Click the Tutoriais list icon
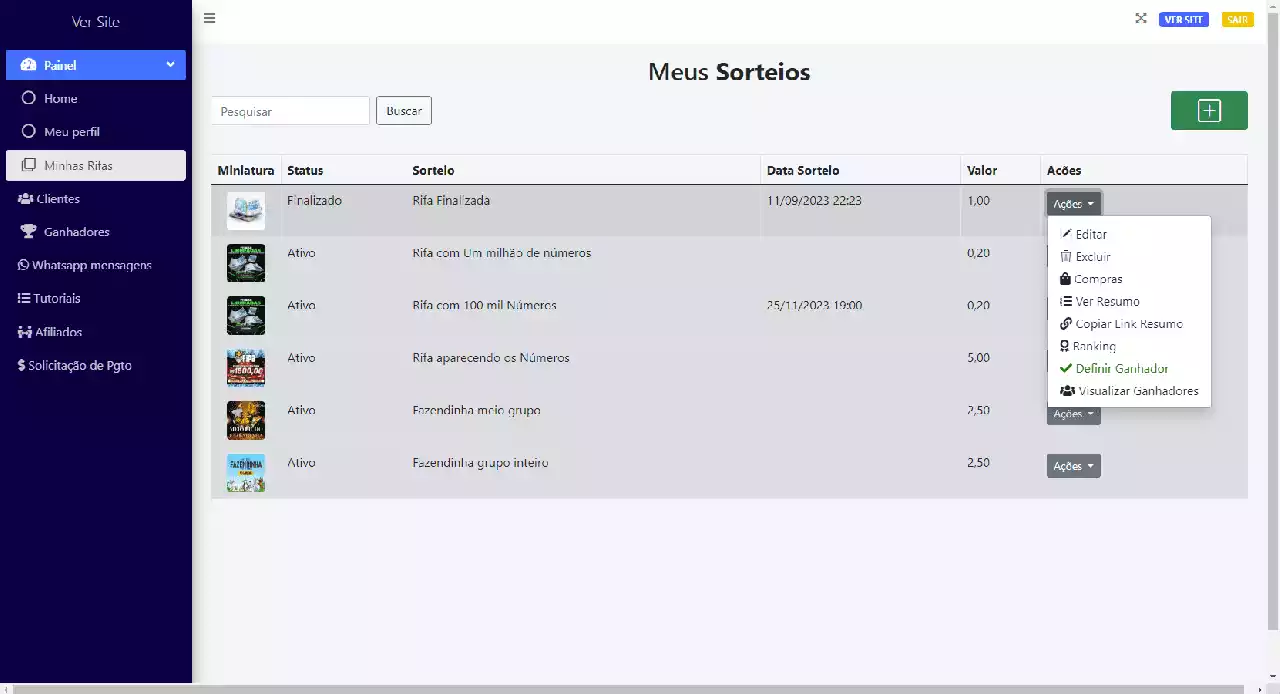1280x694 pixels. [x=24, y=298]
